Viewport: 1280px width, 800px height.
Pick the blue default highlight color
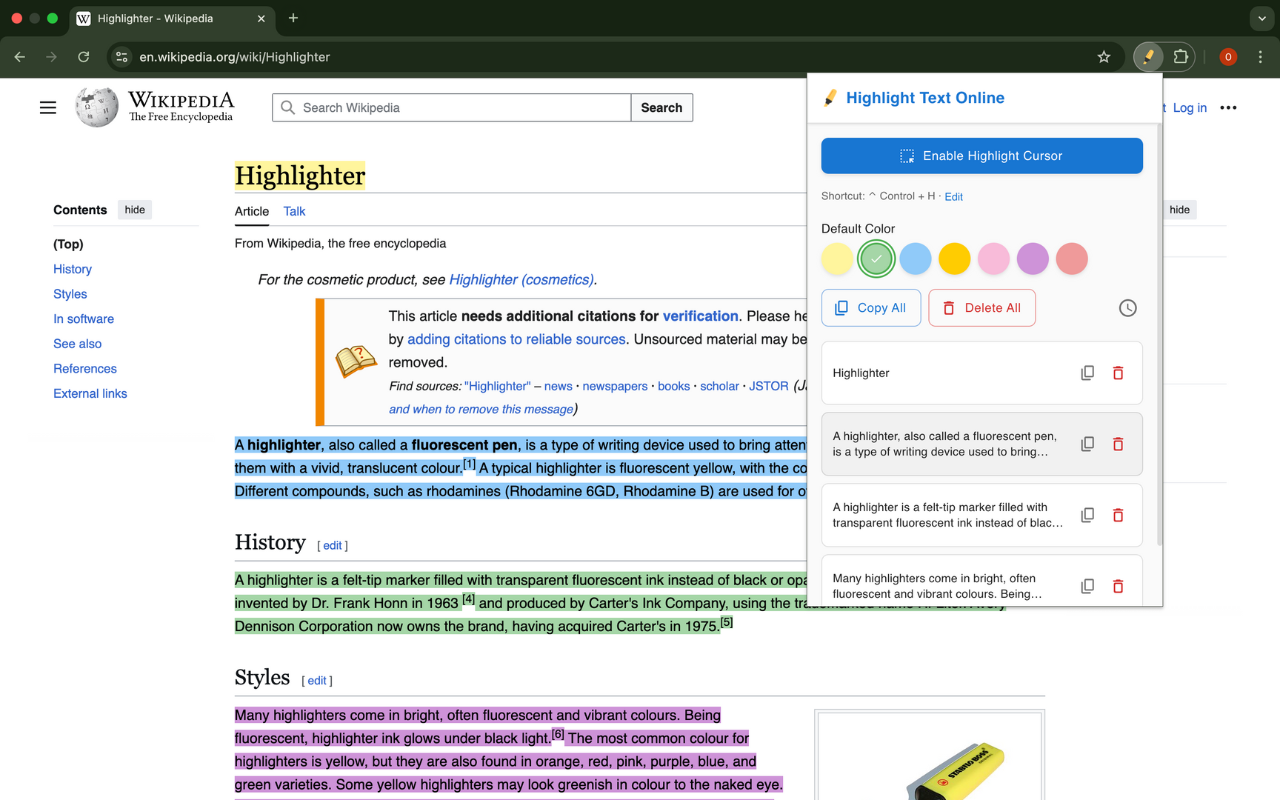(915, 259)
